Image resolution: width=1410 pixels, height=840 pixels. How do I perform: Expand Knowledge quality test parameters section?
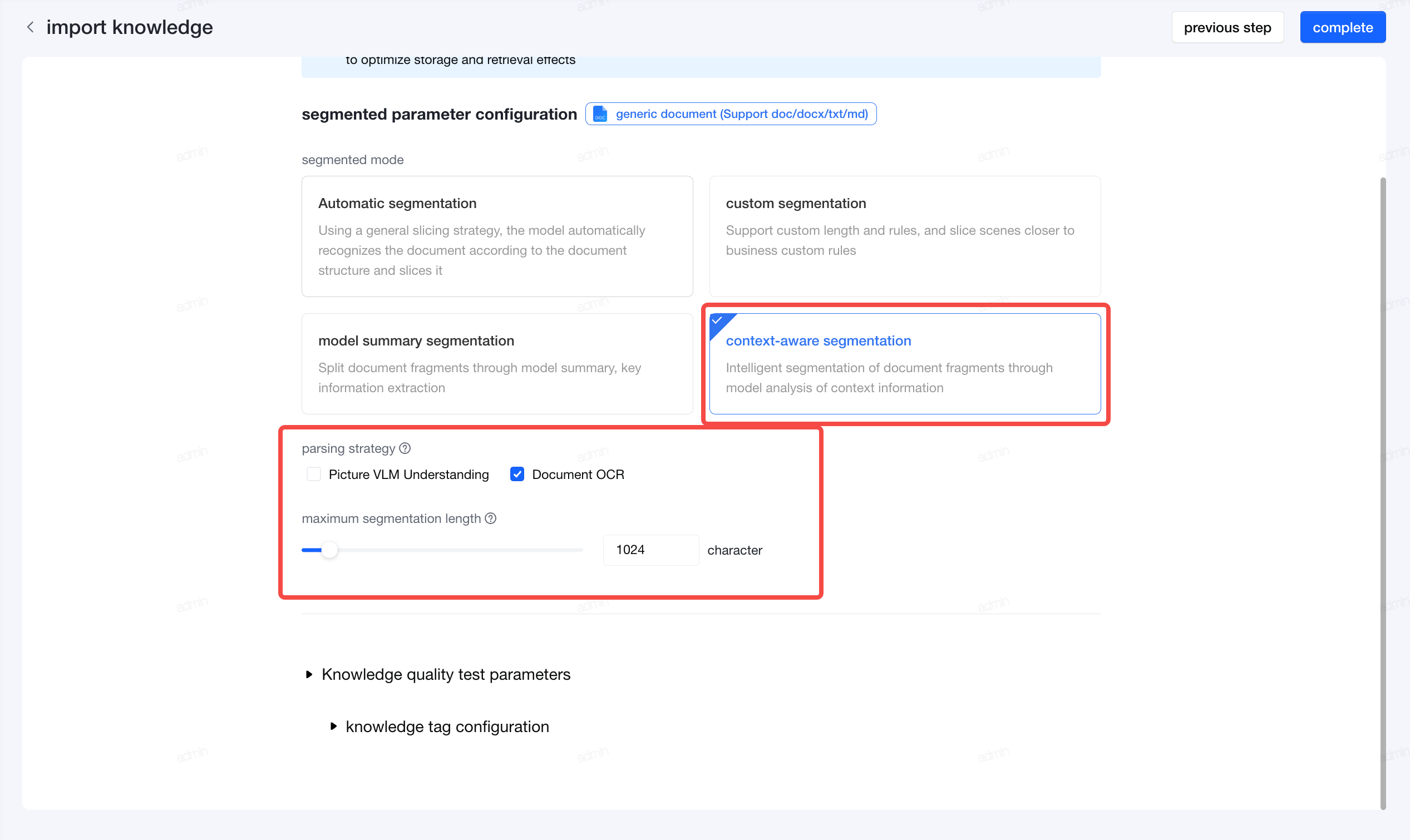(x=438, y=674)
